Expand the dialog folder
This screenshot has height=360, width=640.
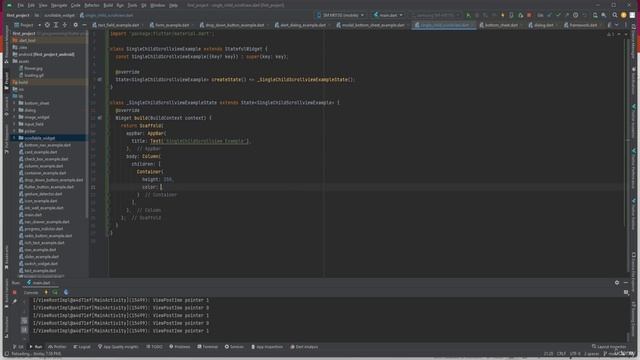[15, 110]
